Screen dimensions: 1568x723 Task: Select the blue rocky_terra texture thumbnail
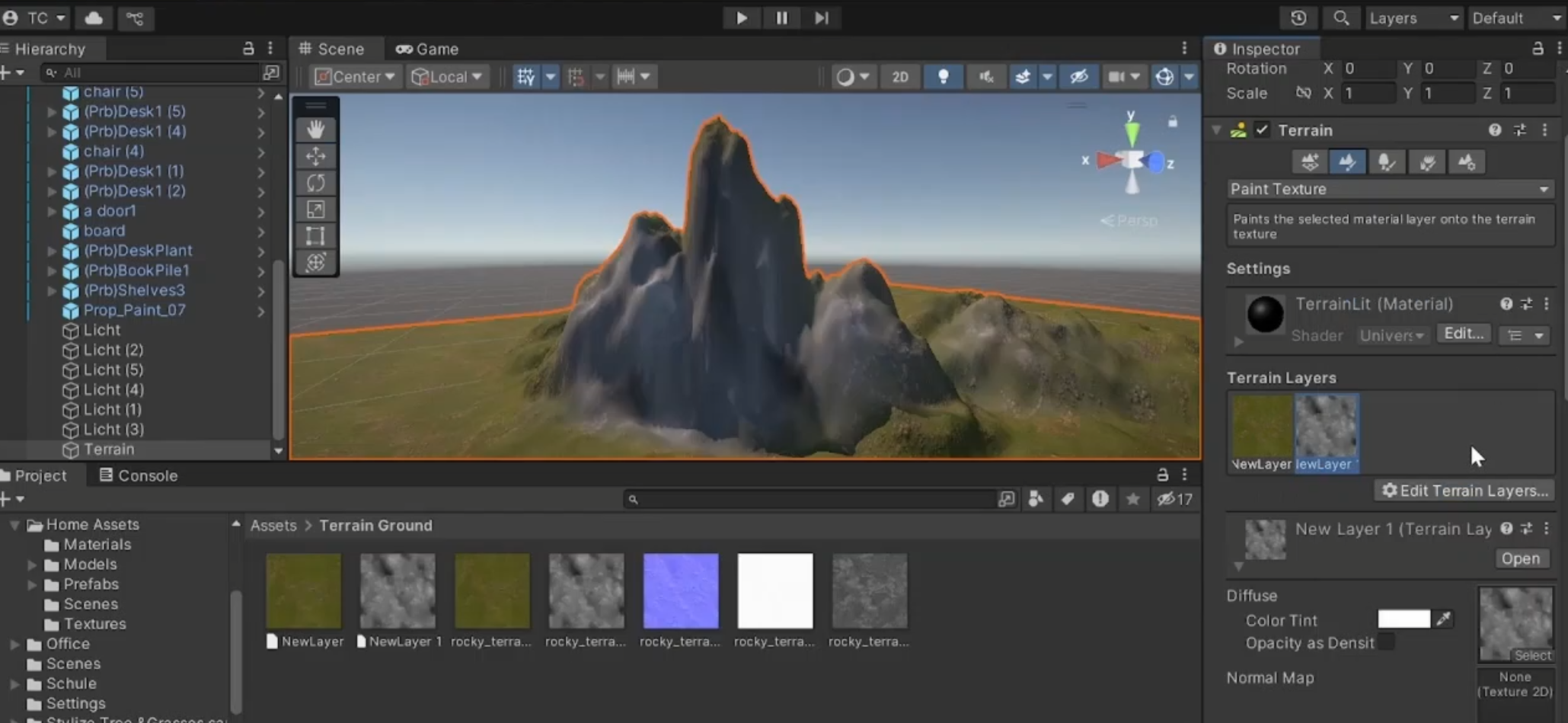click(680, 590)
